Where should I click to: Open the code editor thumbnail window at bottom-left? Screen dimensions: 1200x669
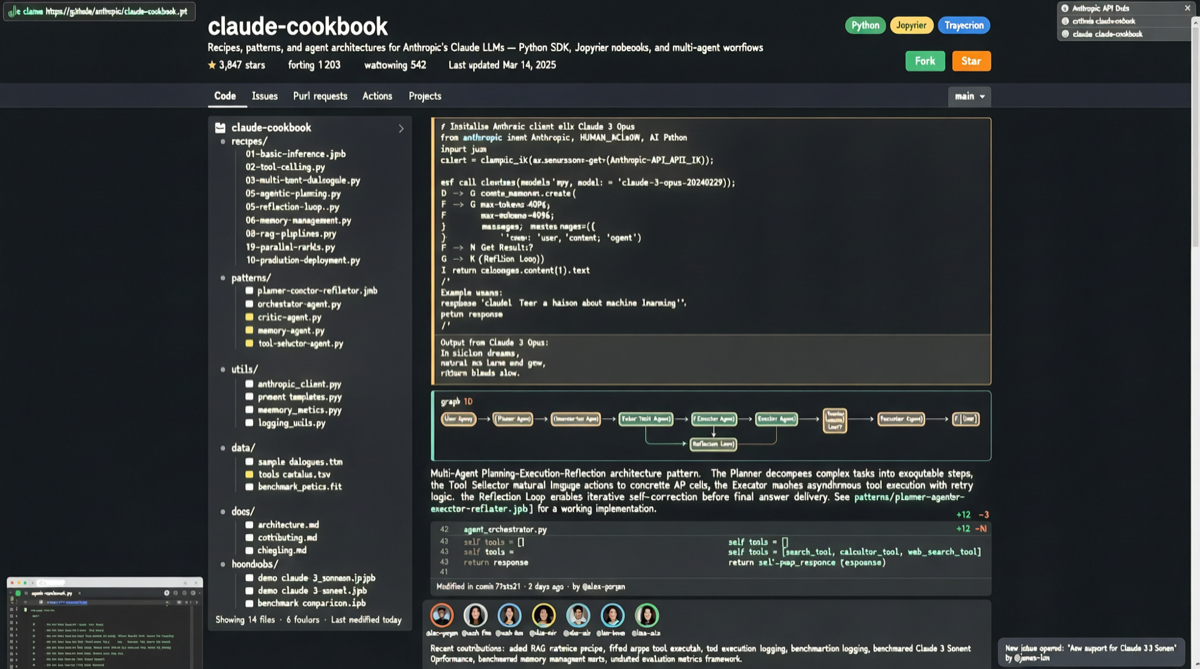105,624
